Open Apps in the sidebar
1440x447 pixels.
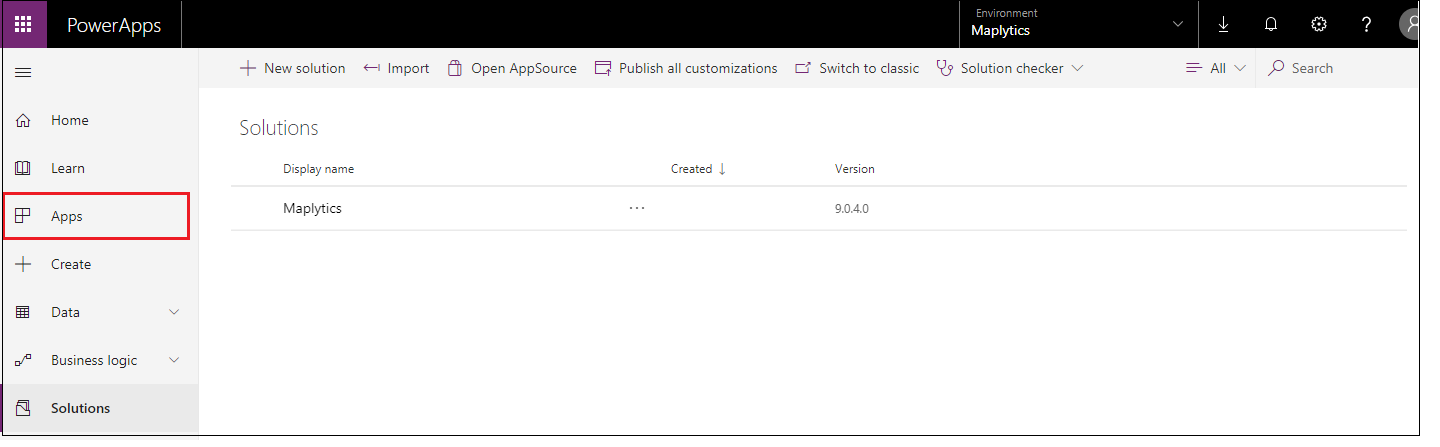(x=97, y=216)
